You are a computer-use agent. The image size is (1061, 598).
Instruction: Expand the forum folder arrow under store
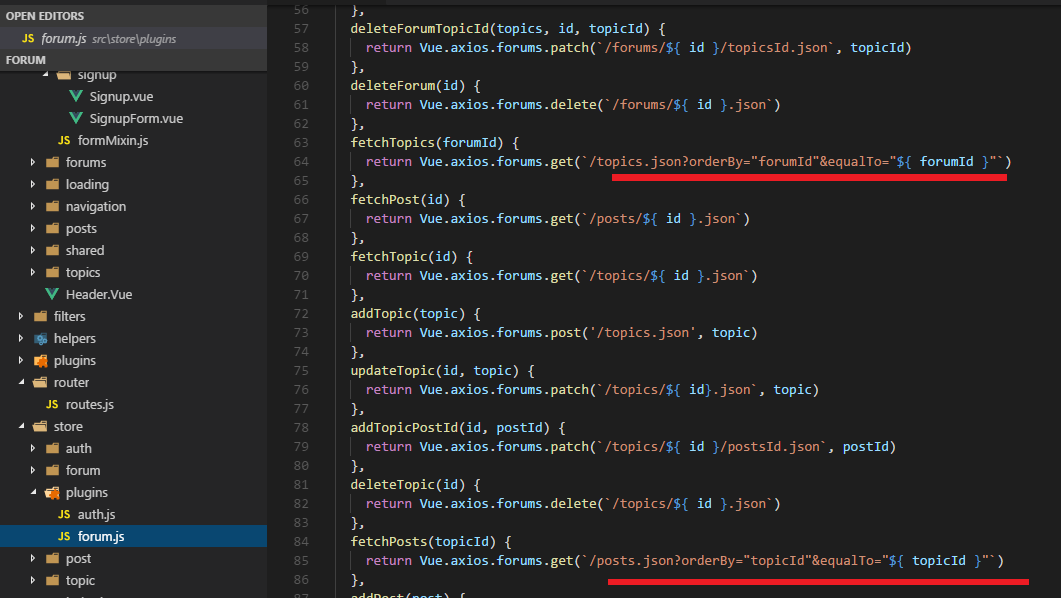(32, 470)
